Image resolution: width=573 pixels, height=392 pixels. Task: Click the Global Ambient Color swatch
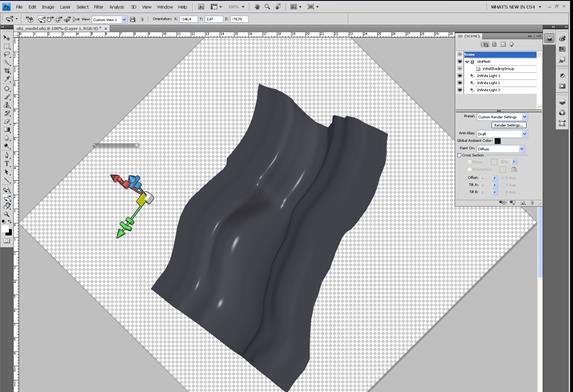(x=497, y=141)
